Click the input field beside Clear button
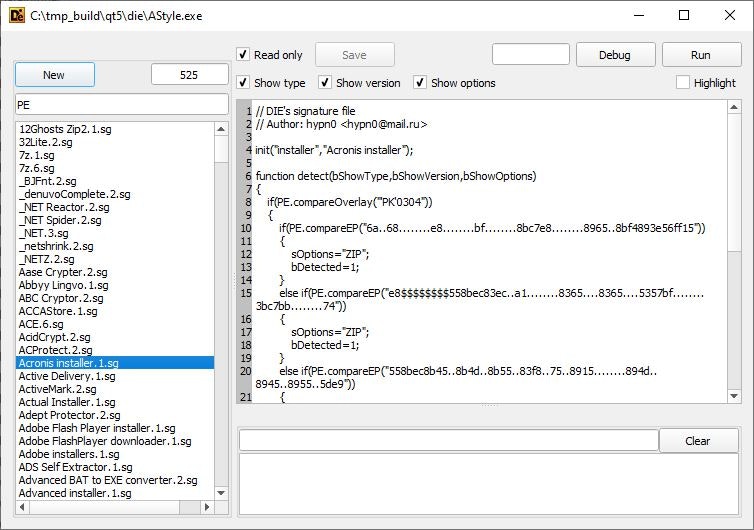This screenshot has height=530, width=754. point(448,441)
